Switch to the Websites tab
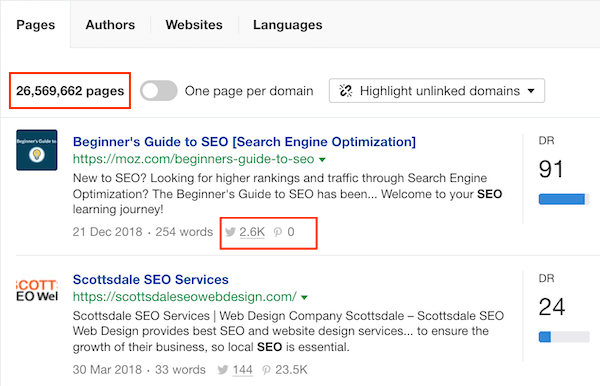This screenshot has width=600, height=386. [194, 25]
